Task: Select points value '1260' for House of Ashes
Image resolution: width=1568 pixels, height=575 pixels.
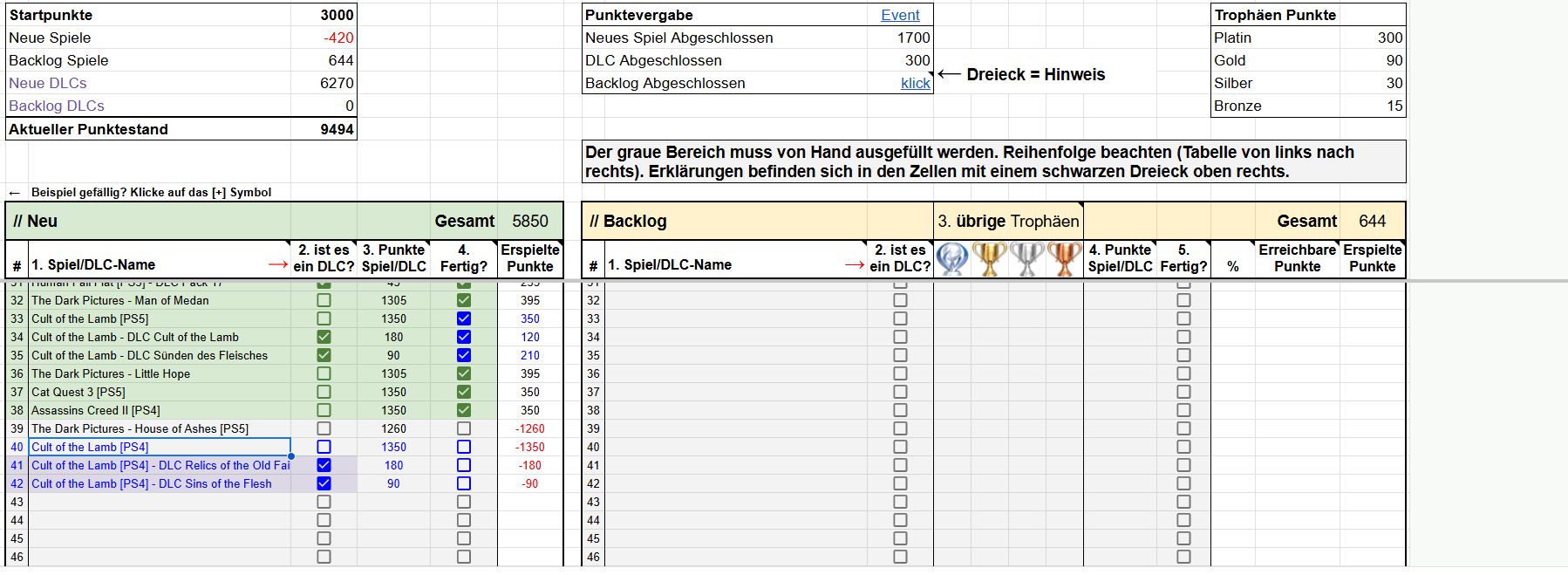Action: pos(393,428)
